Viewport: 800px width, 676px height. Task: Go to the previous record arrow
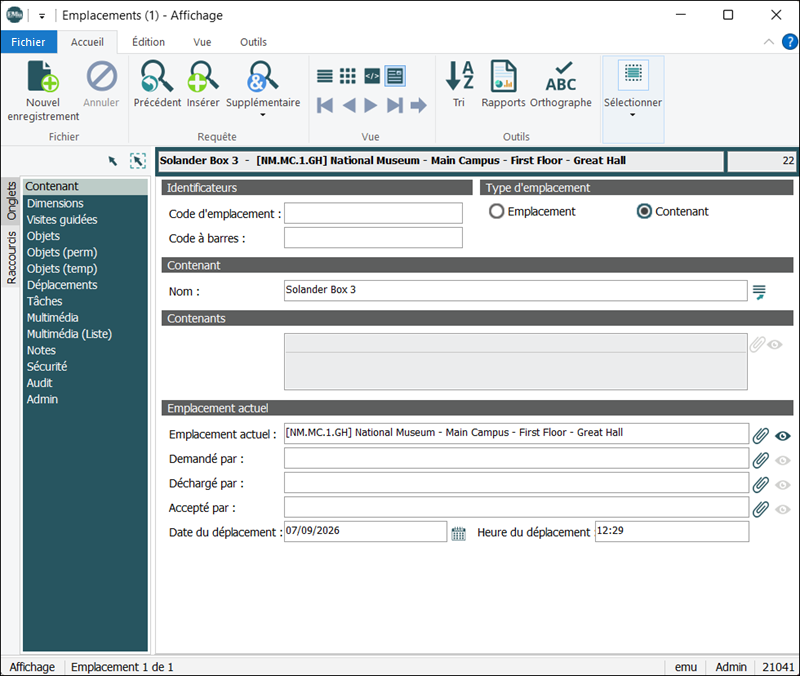click(x=349, y=106)
